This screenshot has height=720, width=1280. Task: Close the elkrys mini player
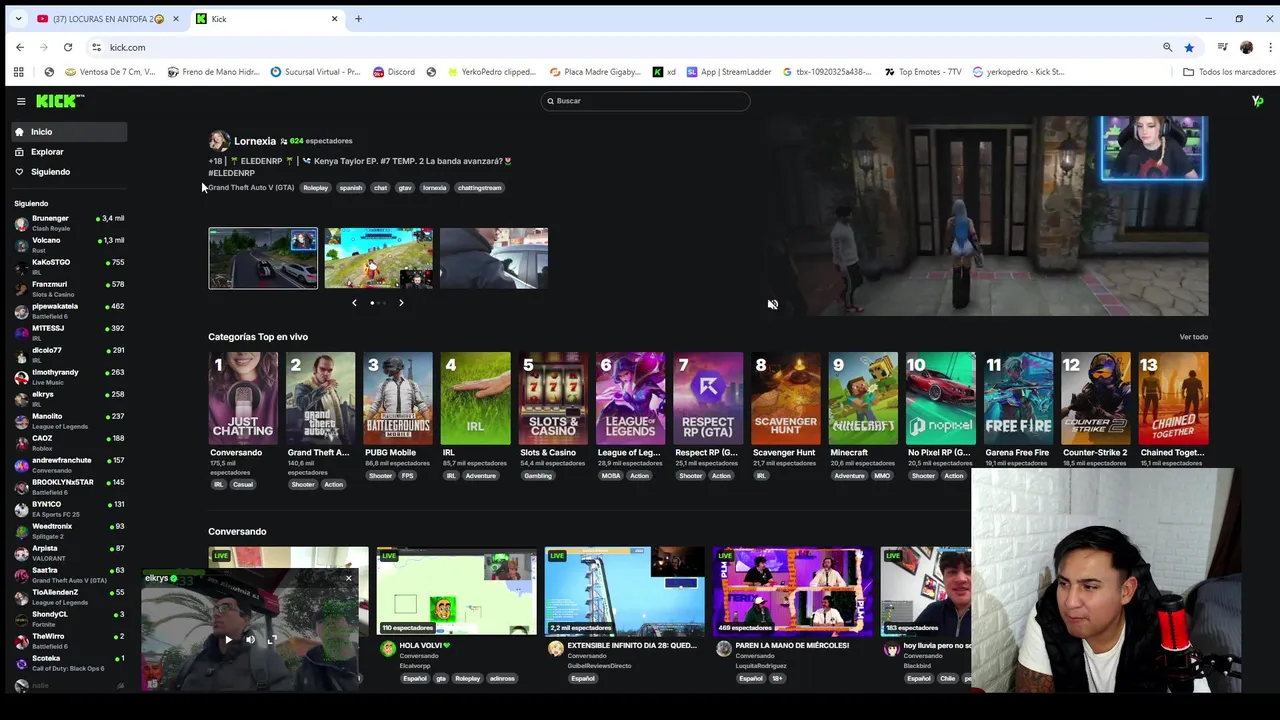coord(348,578)
